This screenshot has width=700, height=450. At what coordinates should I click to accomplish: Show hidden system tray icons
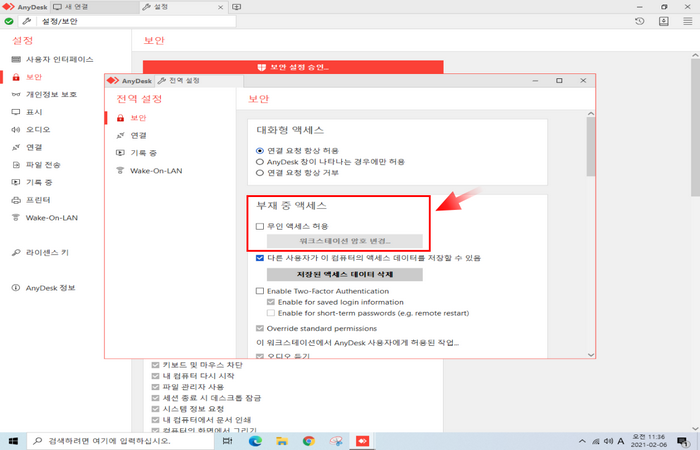(x=582, y=441)
